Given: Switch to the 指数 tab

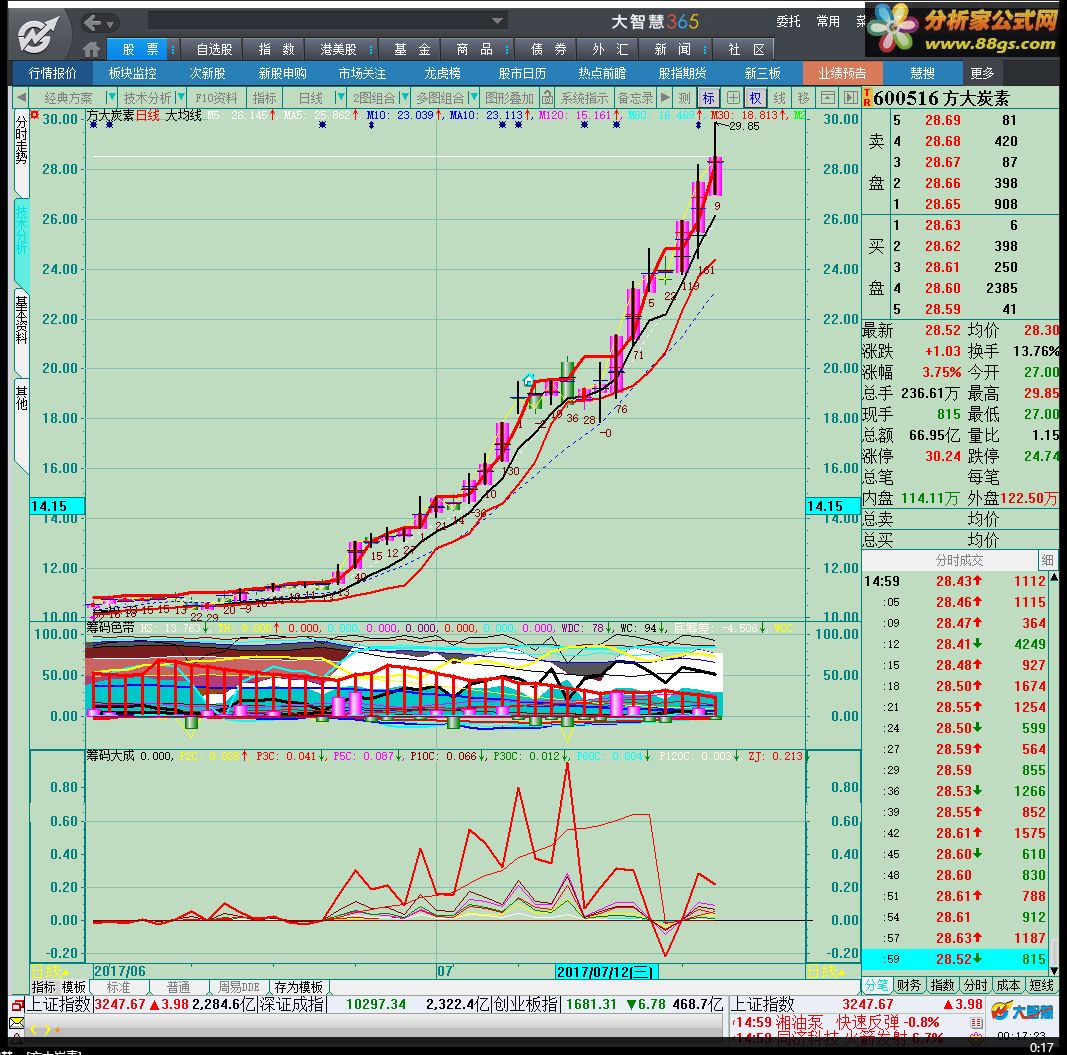Looking at the screenshot, I should [276, 50].
